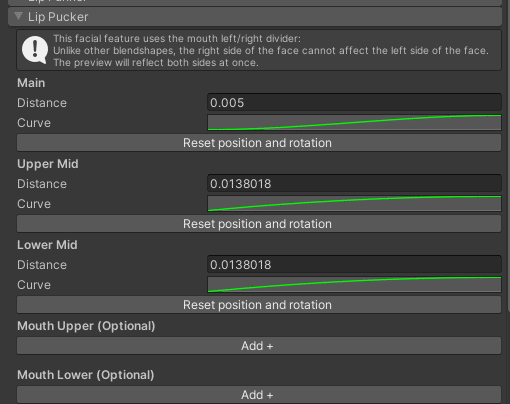Click the Lip Pucker section header
Image resolution: width=510 pixels, height=404 pixels.
255,17
